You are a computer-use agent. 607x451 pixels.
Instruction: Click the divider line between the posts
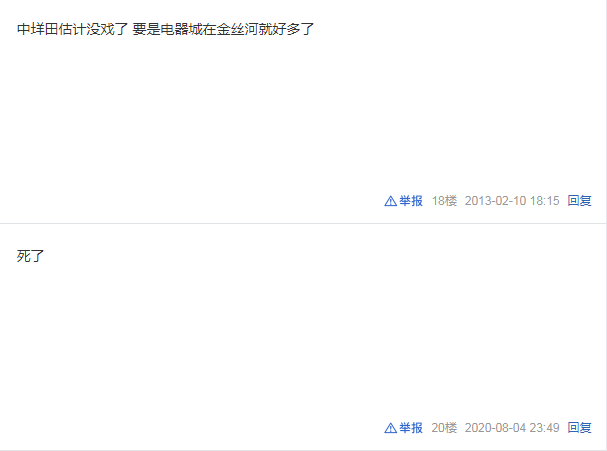303,223
